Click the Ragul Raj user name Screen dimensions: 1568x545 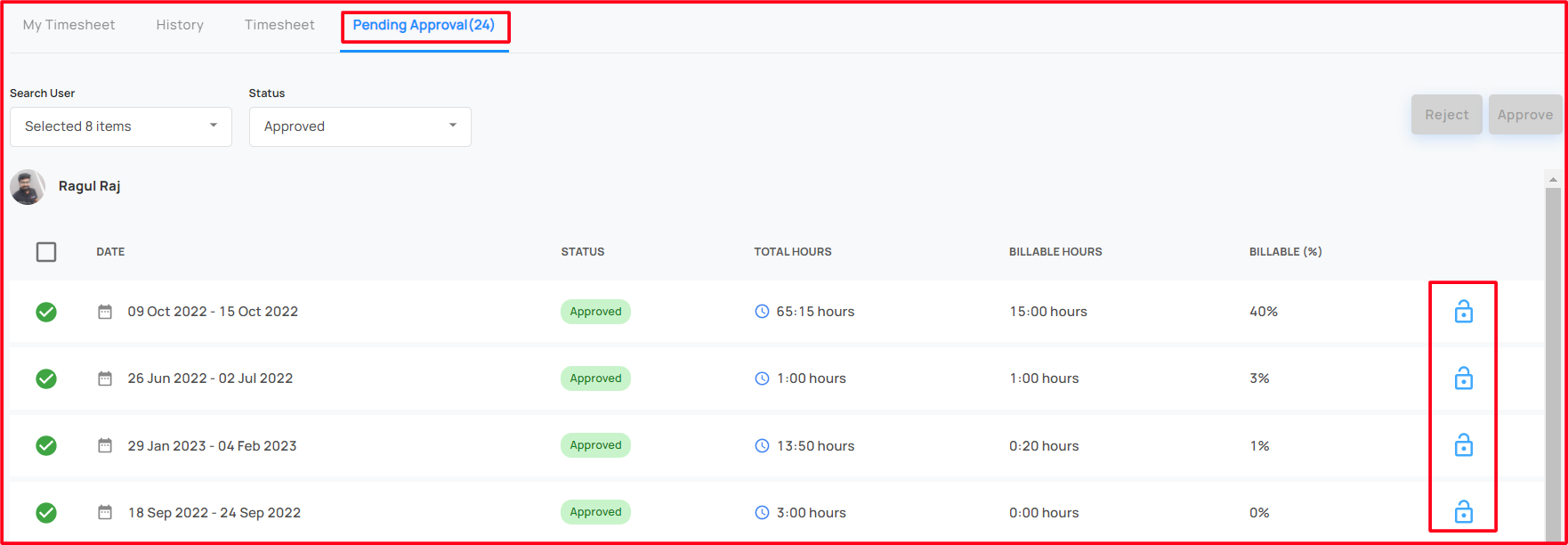(89, 186)
